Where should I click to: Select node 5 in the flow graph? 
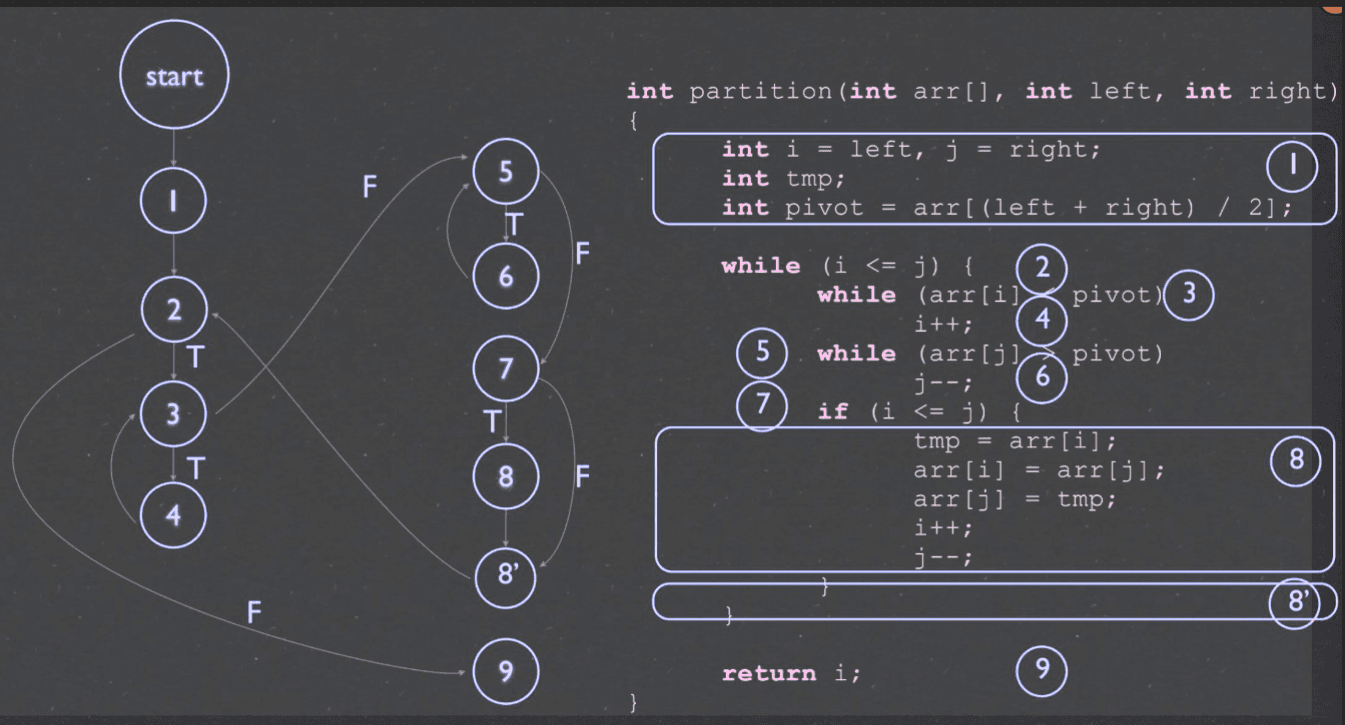point(506,171)
